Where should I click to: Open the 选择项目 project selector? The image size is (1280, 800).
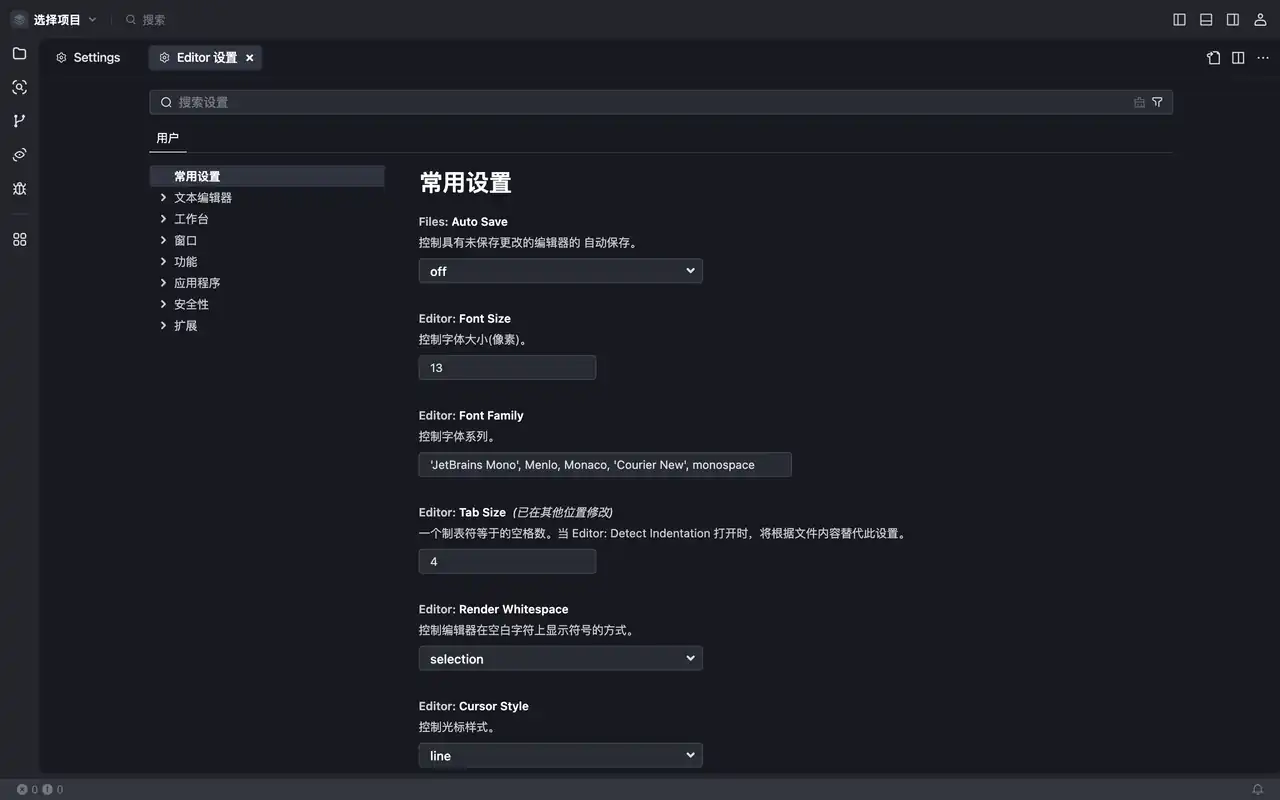pos(54,19)
